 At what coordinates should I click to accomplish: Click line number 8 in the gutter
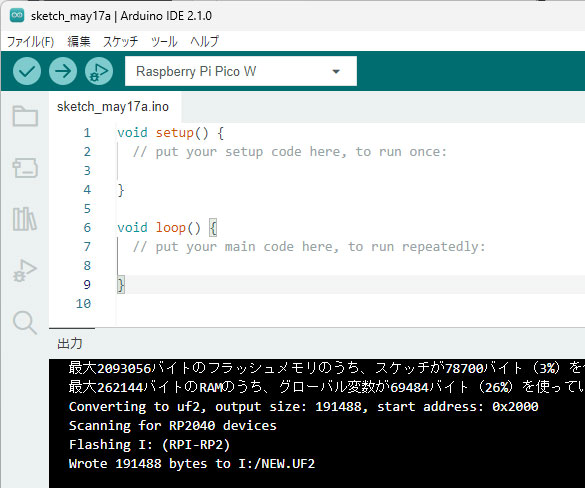click(87, 266)
